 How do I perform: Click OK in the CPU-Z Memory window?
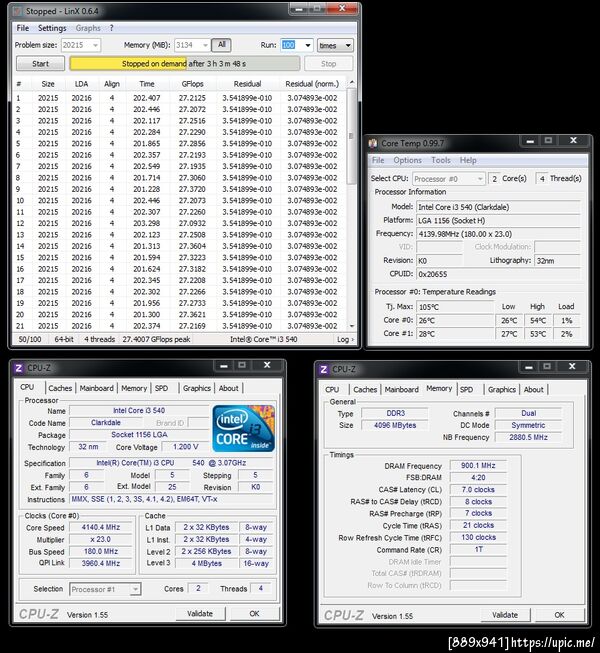560,615
